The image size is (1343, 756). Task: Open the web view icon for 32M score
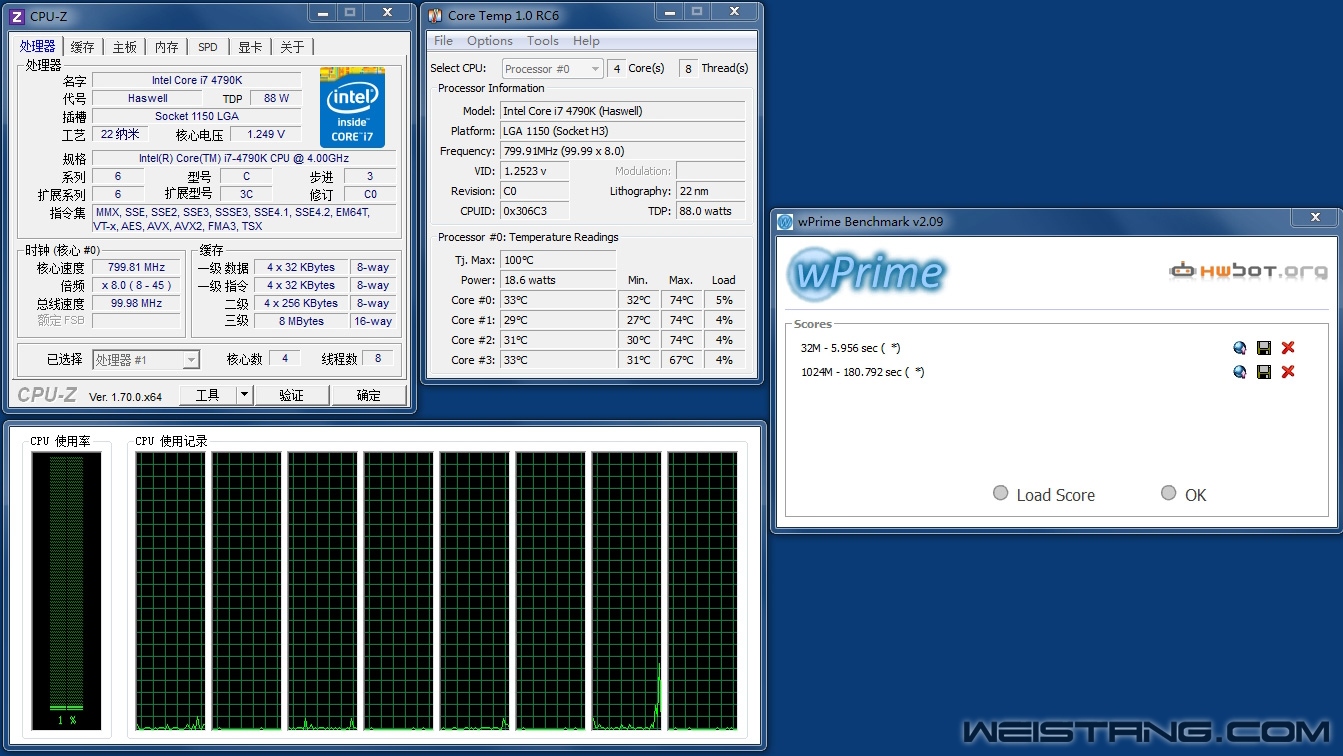(x=1240, y=348)
